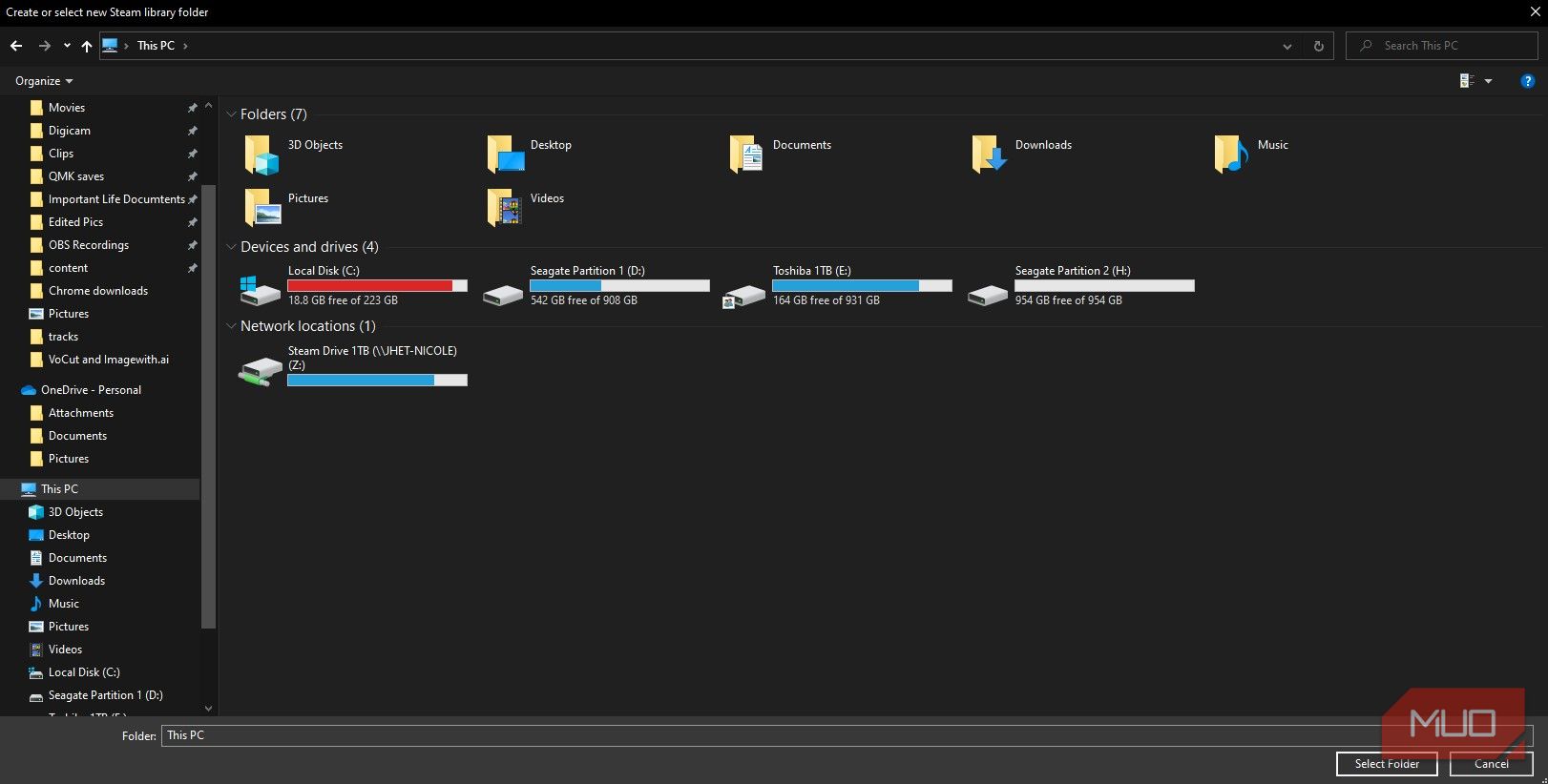Open Seagate Partition 1 (D:) in sidebar tree
1548x784 pixels.
[x=107, y=695]
